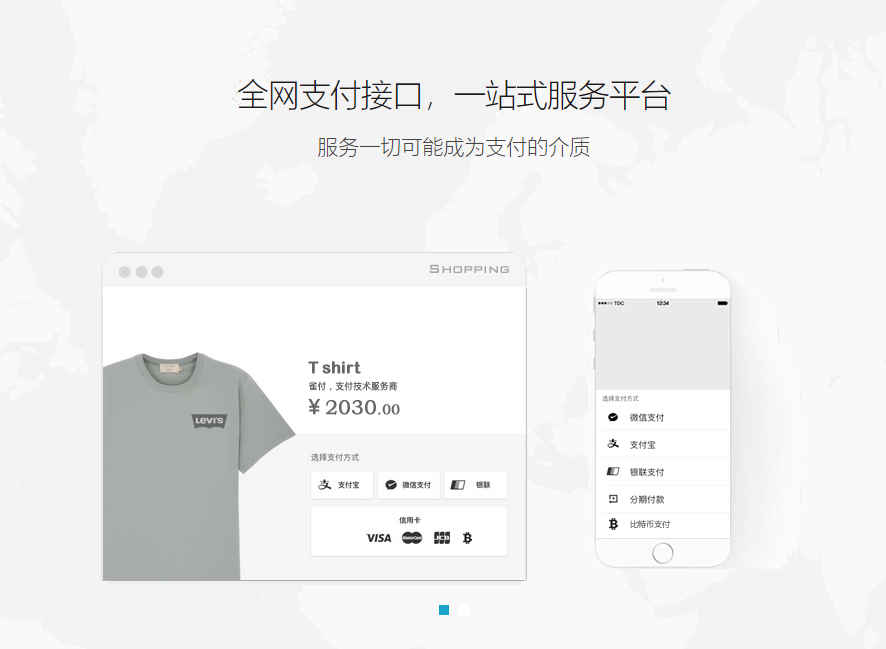886x649 pixels.
Task: Tap the phone's round home button
Action: click(x=662, y=552)
